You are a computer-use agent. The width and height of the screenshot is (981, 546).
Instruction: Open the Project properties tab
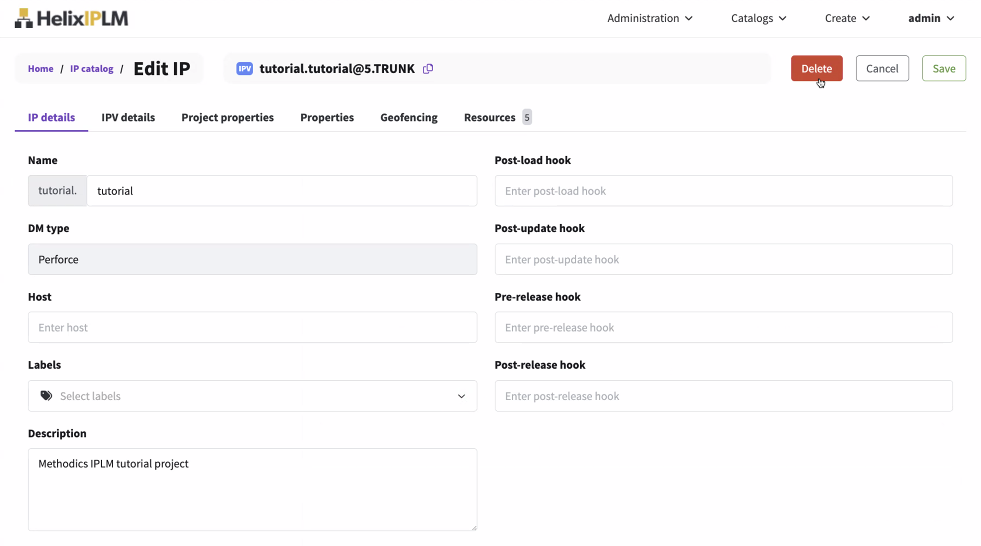(227, 117)
